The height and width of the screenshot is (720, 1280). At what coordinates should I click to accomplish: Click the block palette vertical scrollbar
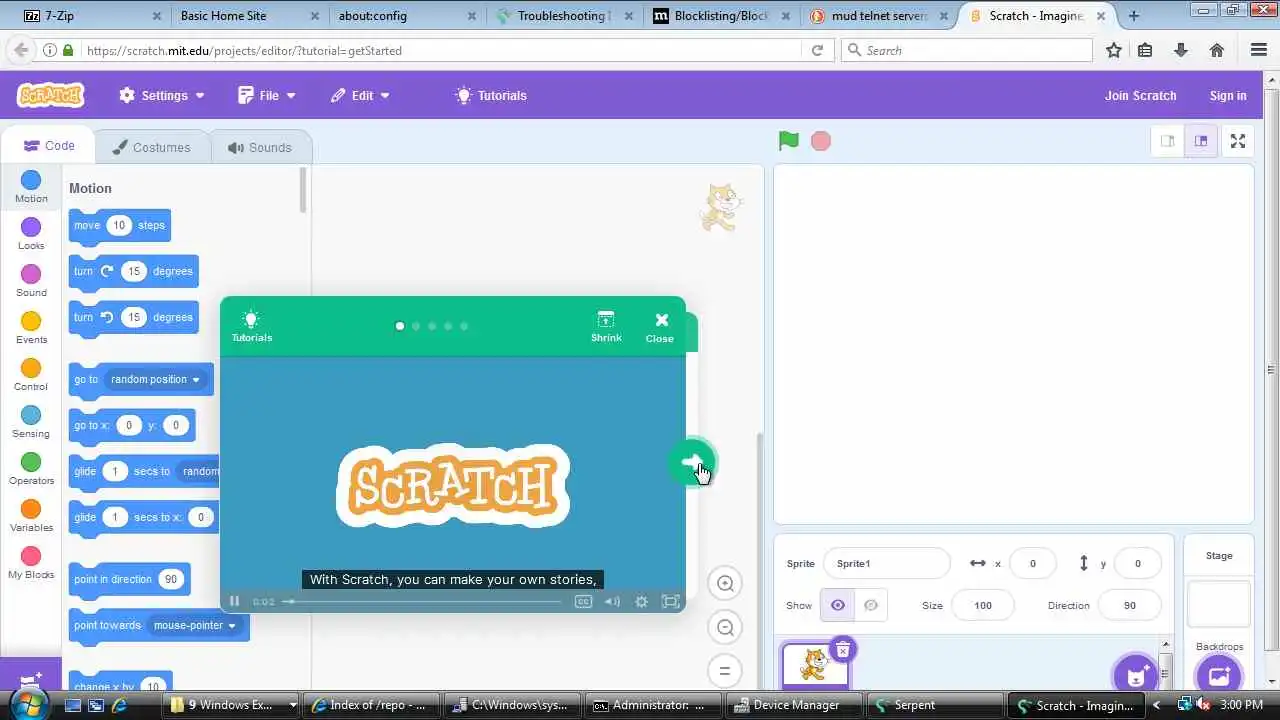click(303, 190)
